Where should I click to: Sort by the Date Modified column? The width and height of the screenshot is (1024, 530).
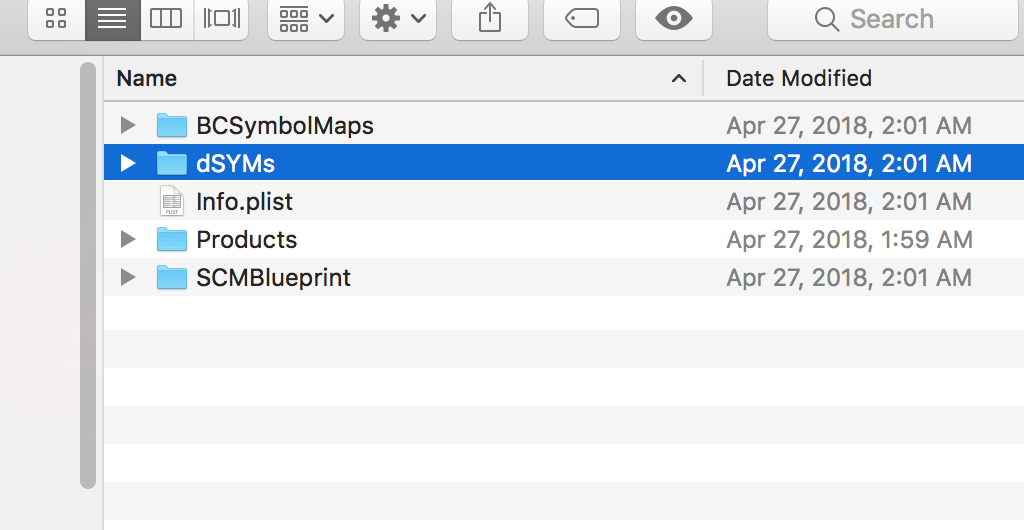(x=799, y=78)
